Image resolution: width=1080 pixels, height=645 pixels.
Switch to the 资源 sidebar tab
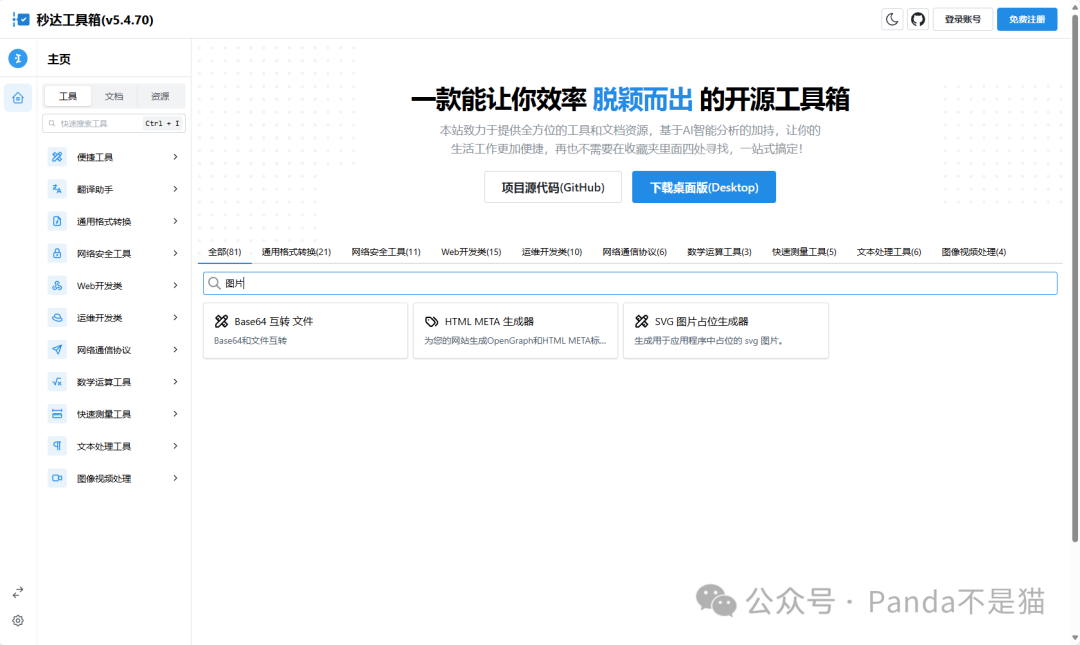[x=160, y=96]
